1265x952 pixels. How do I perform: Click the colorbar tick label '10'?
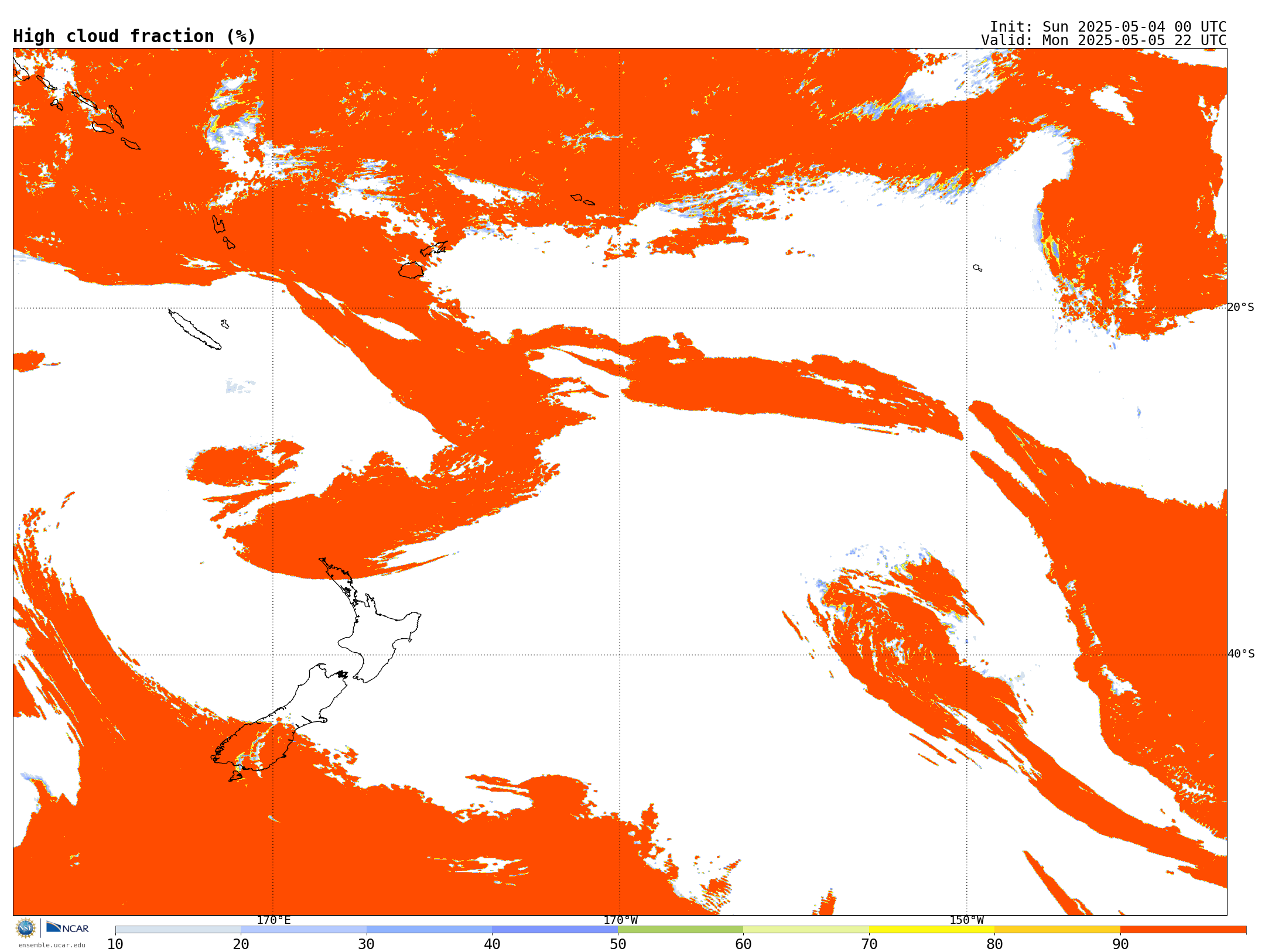pos(115,944)
